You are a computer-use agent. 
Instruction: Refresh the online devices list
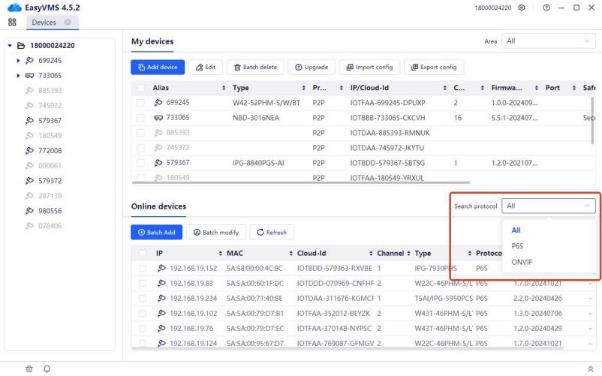272,232
